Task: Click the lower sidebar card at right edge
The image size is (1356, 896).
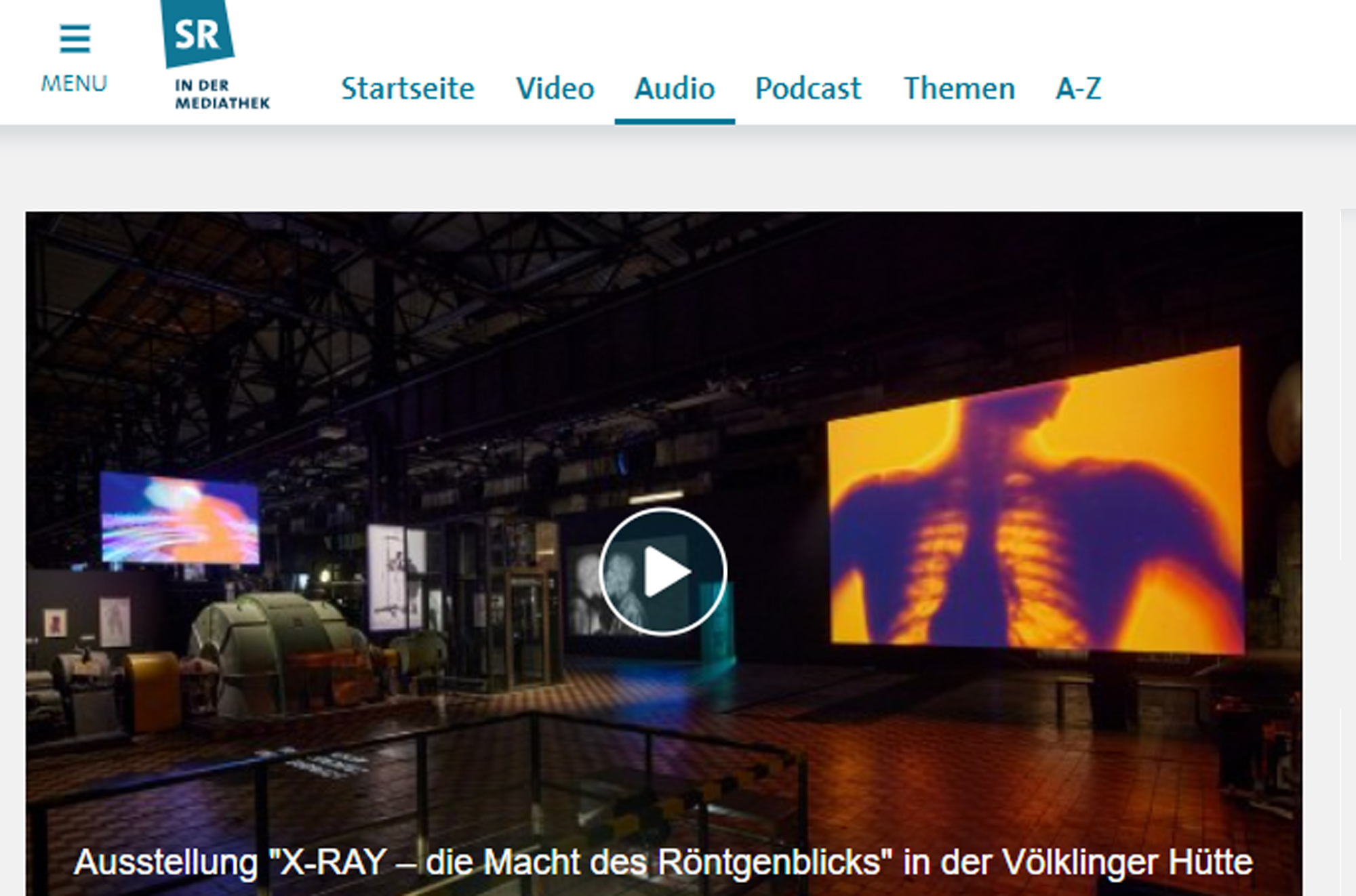Action: pos(1348,800)
